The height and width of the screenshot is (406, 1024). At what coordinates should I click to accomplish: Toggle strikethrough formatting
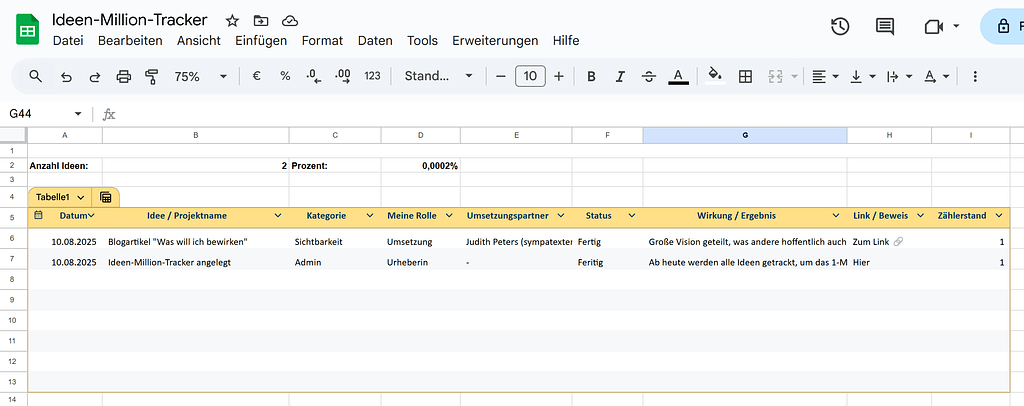pyautogui.click(x=648, y=76)
